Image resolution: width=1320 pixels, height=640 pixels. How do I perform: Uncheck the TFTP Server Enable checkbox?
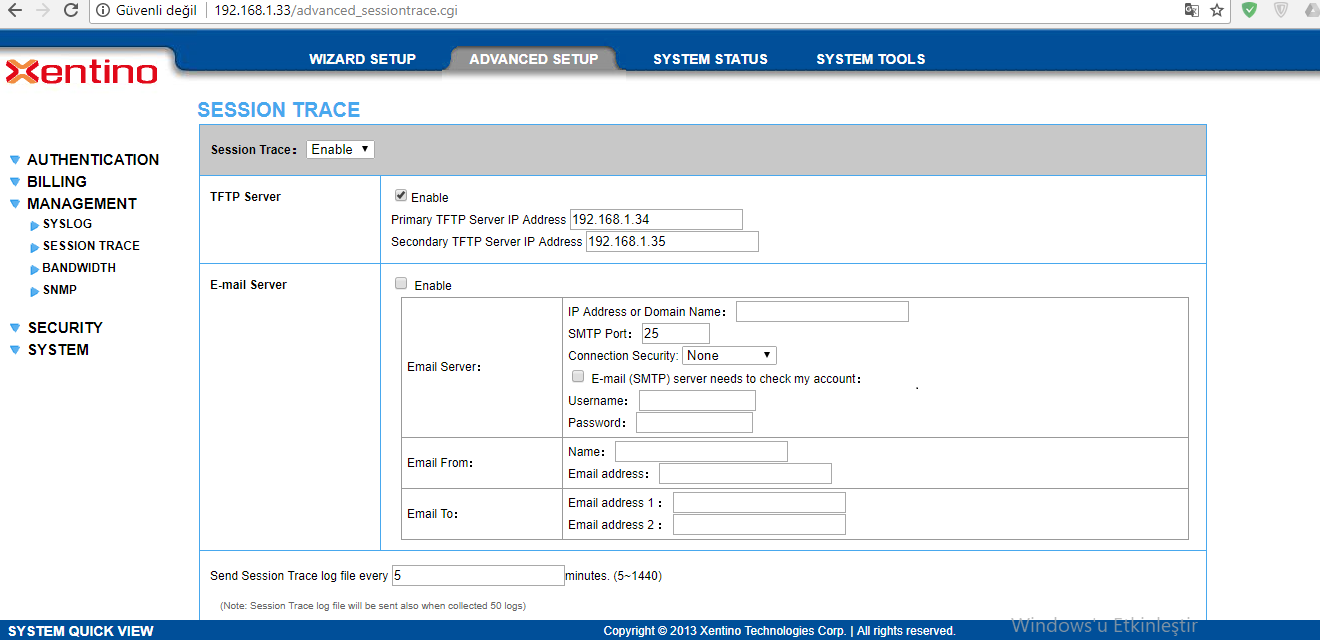(x=401, y=196)
